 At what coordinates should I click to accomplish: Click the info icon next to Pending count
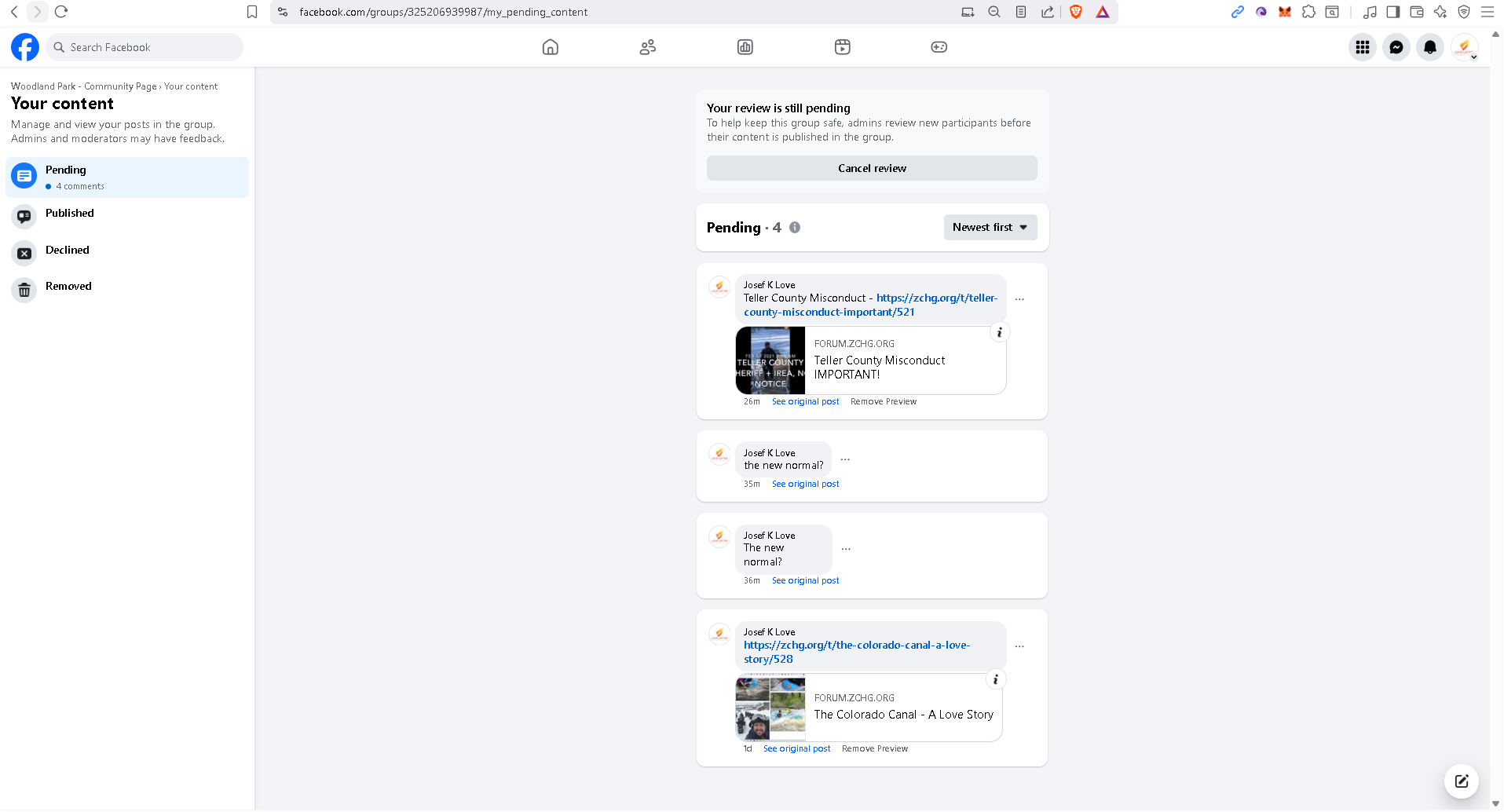[795, 228]
